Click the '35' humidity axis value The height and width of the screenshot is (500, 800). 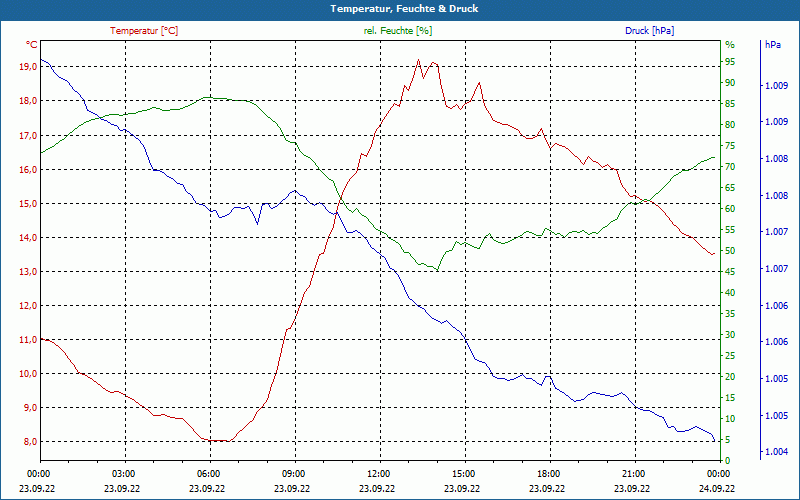point(730,314)
